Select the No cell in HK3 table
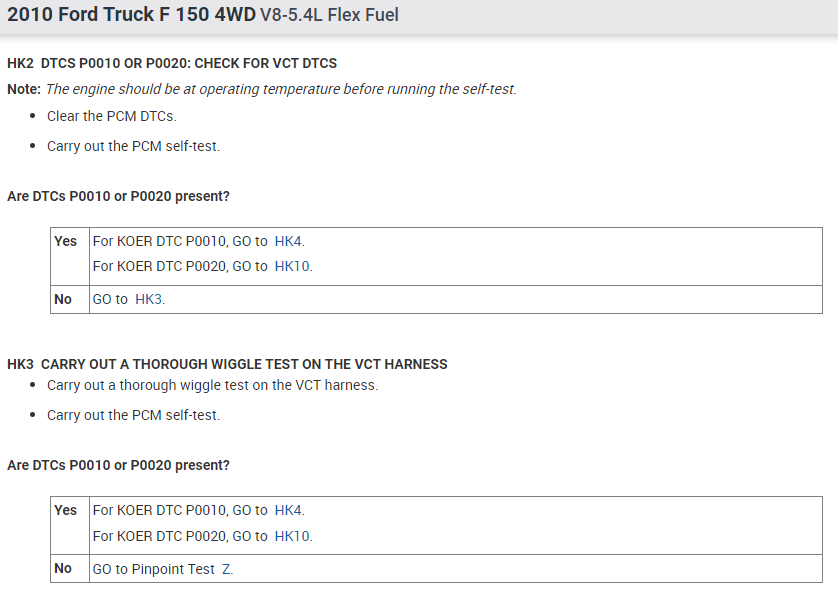The width and height of the screenshot is (838, 602). [63, 568]
